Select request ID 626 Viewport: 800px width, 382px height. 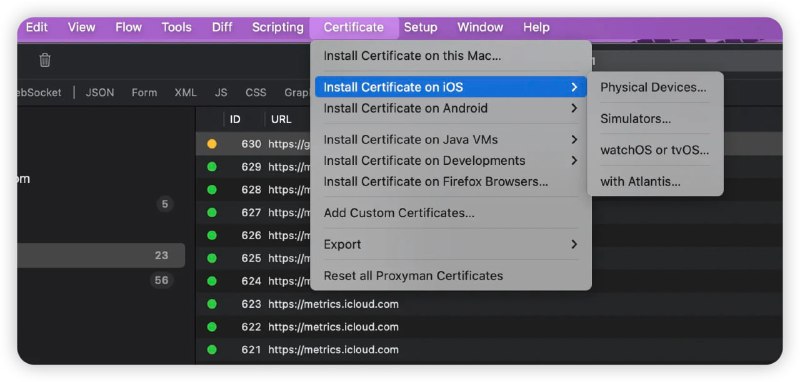click(x=251, y=236)
